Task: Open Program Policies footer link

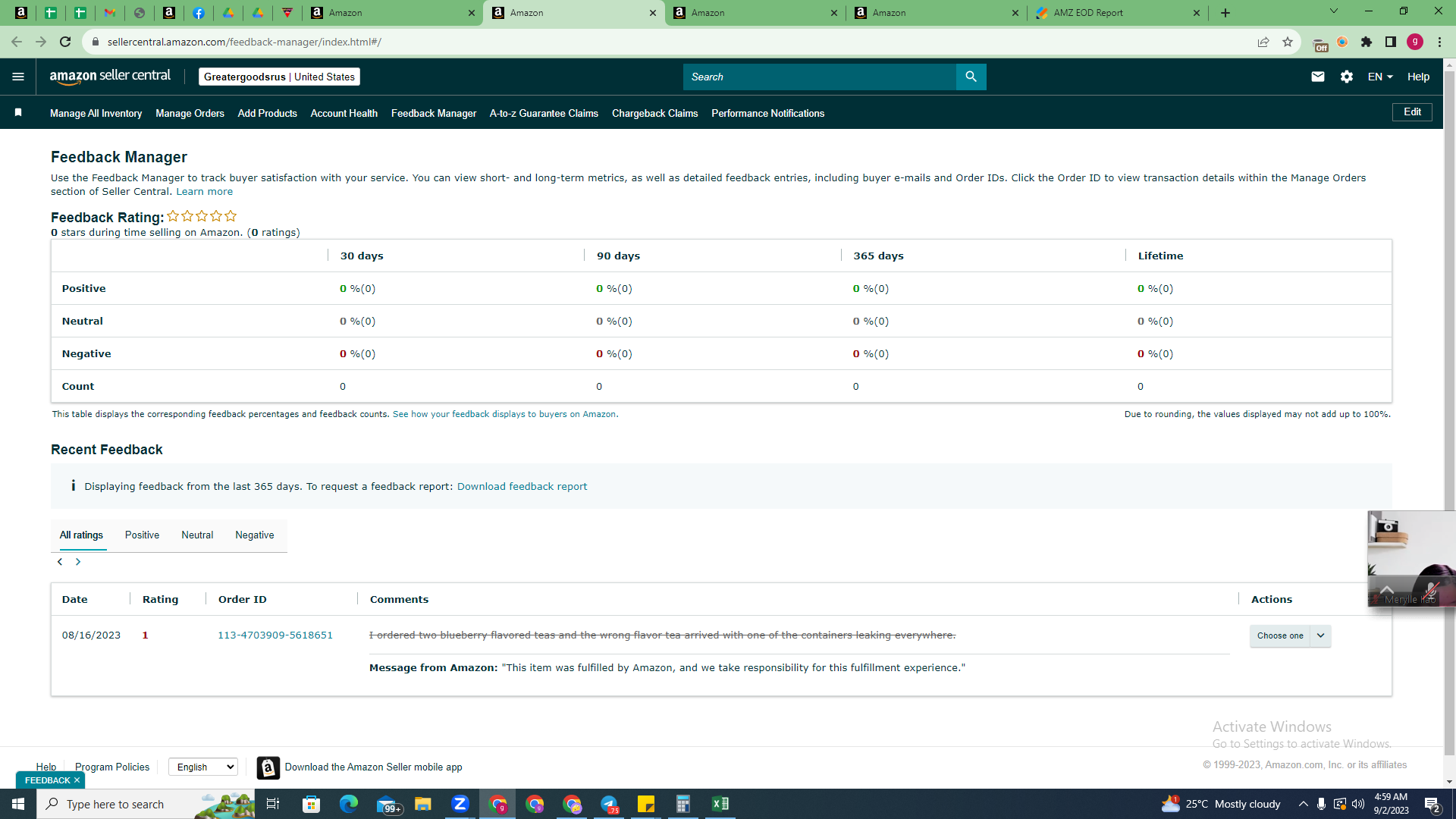Action: click(112, 767)
